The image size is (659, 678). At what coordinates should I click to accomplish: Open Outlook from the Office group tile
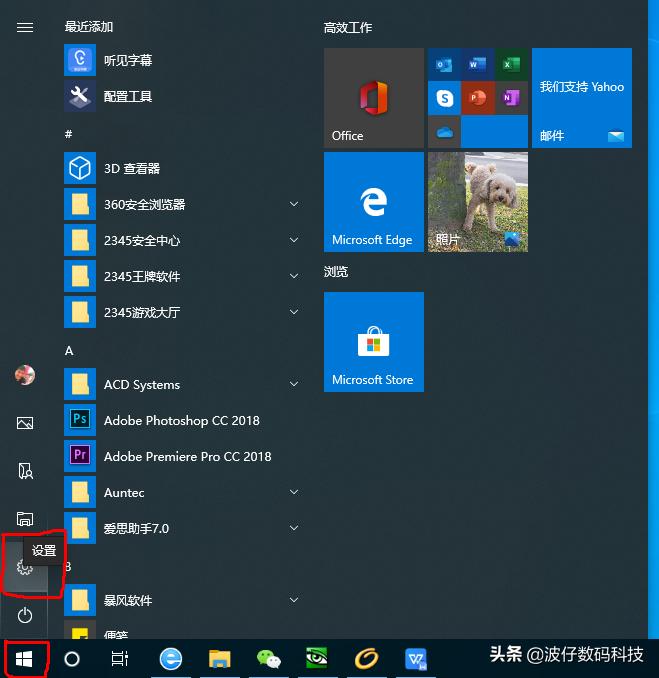tap(444, 64)
